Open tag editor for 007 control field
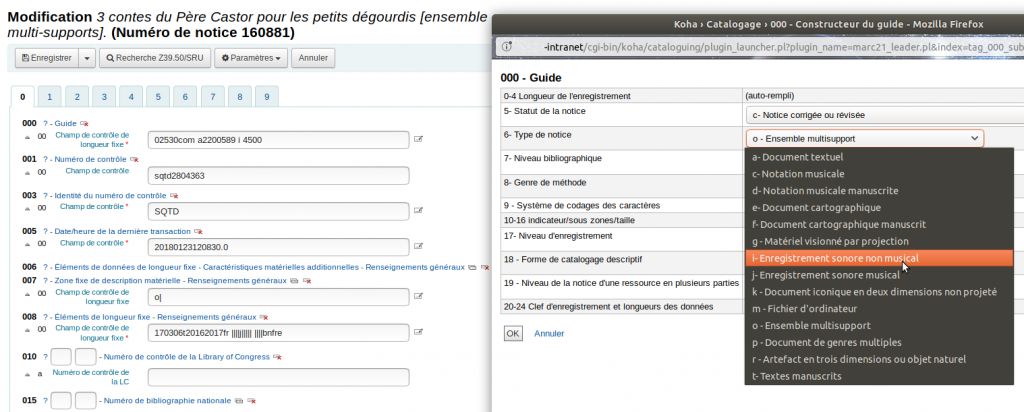The width and height of the screenshot is (1024, 412). point(419,296)
